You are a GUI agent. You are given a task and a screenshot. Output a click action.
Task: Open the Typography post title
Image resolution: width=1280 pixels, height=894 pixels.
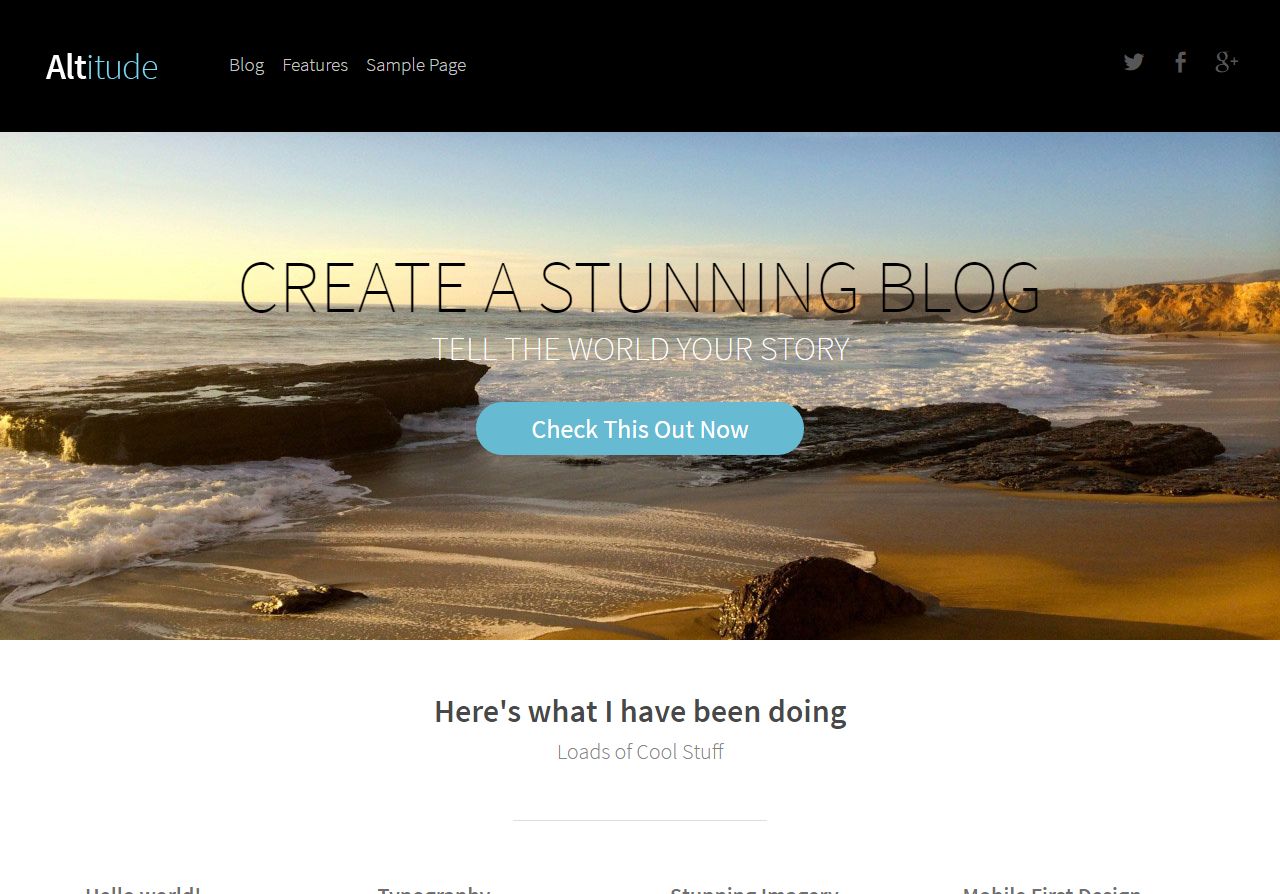pos(434,889)
